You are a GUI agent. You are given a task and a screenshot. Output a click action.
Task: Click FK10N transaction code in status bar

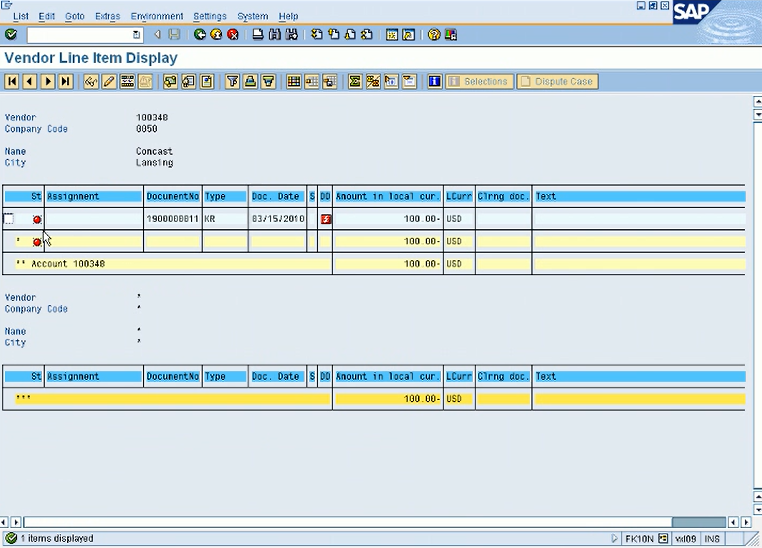(639, 538)
